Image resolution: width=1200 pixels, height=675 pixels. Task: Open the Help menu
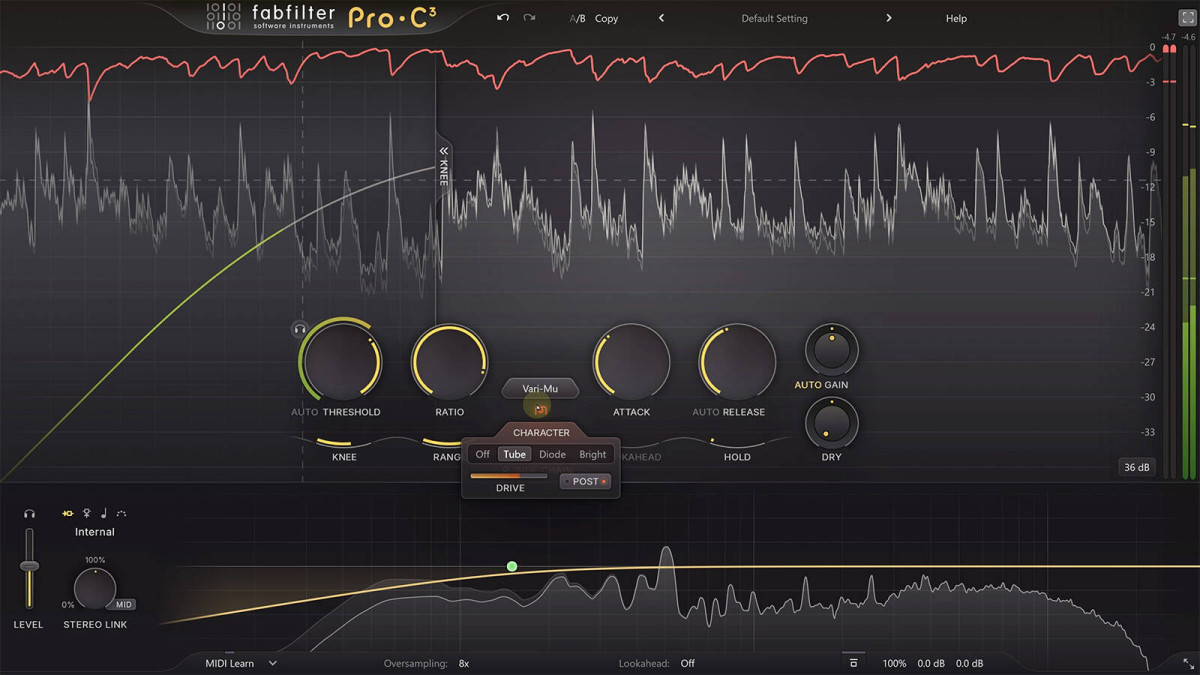pyautogui.click(x=956, y=19)
